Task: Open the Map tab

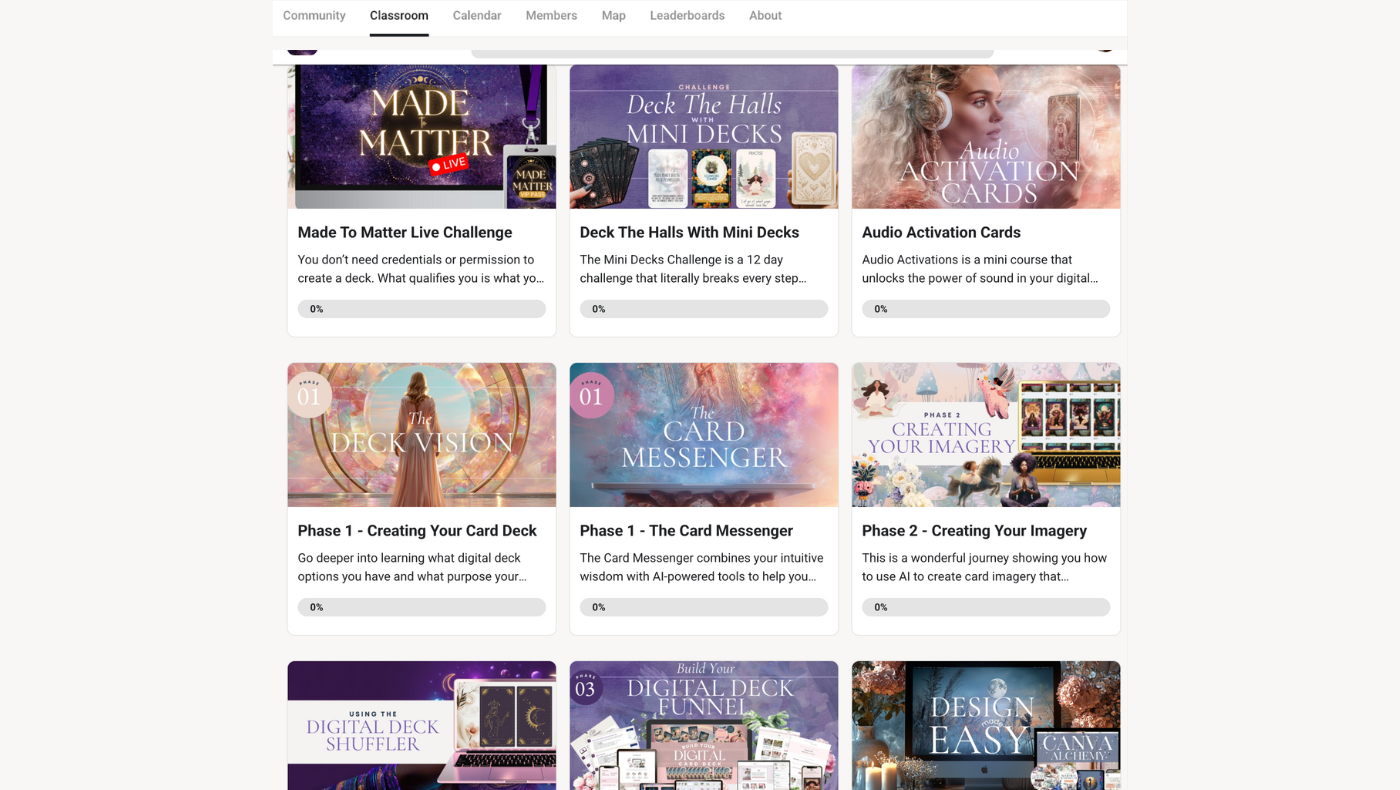Action: [x=613, y=16]
